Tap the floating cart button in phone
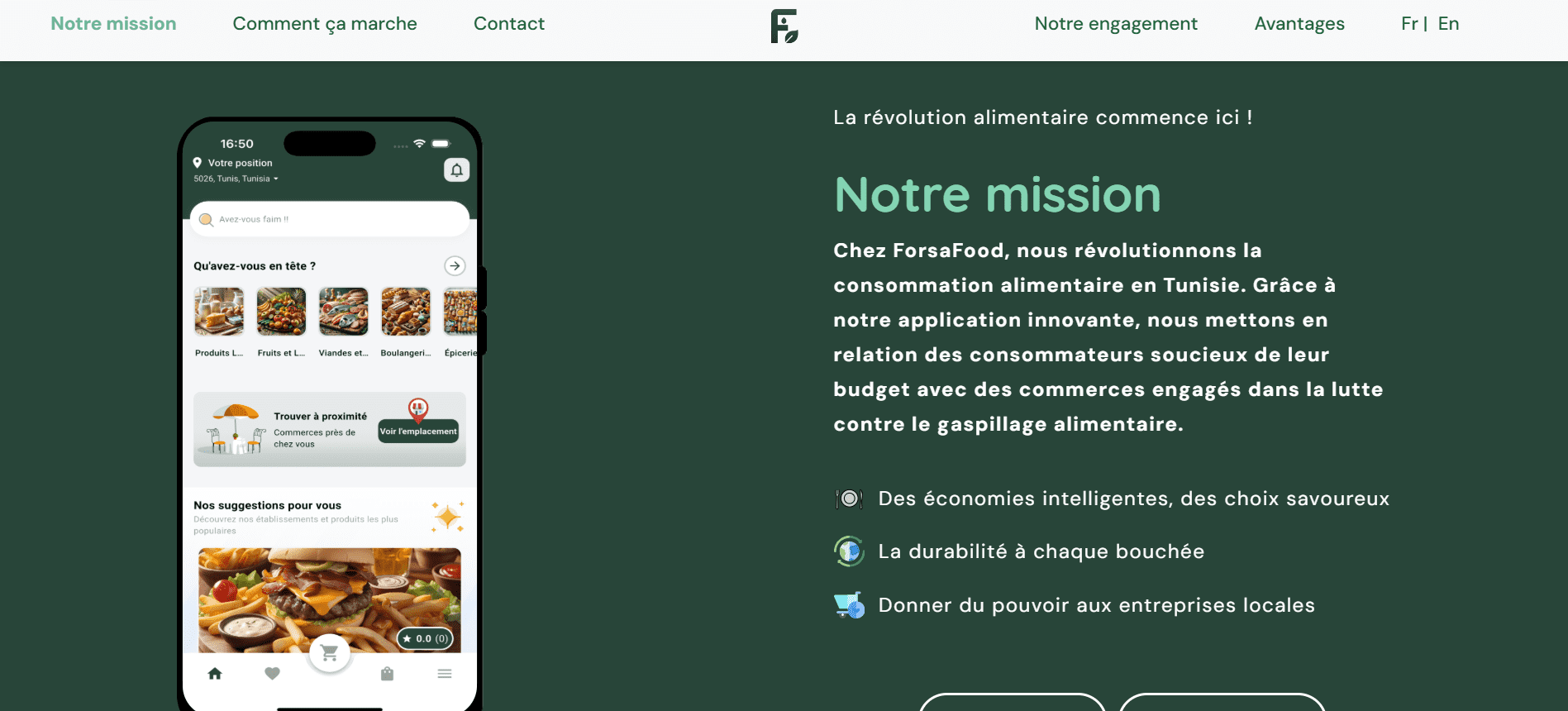 click(330, 653)
